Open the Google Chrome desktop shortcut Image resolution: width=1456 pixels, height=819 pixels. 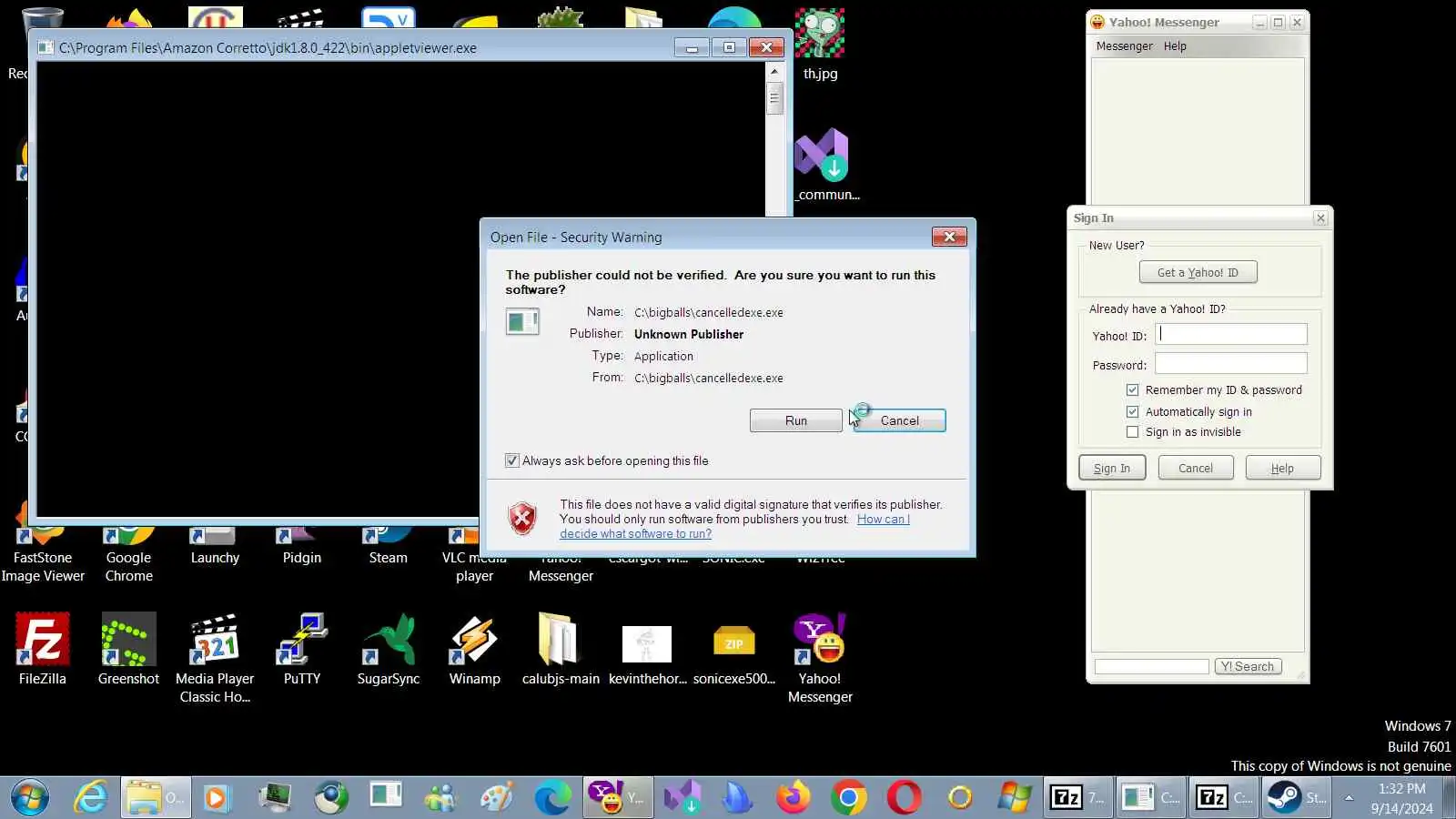pos(128,553)
